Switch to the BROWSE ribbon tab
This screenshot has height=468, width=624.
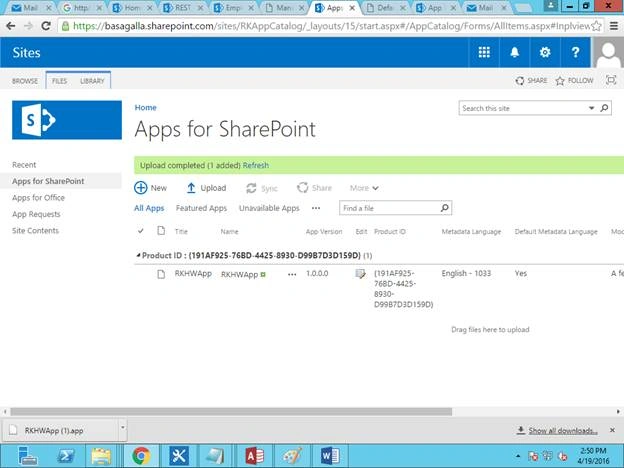(x=25, y=81)
